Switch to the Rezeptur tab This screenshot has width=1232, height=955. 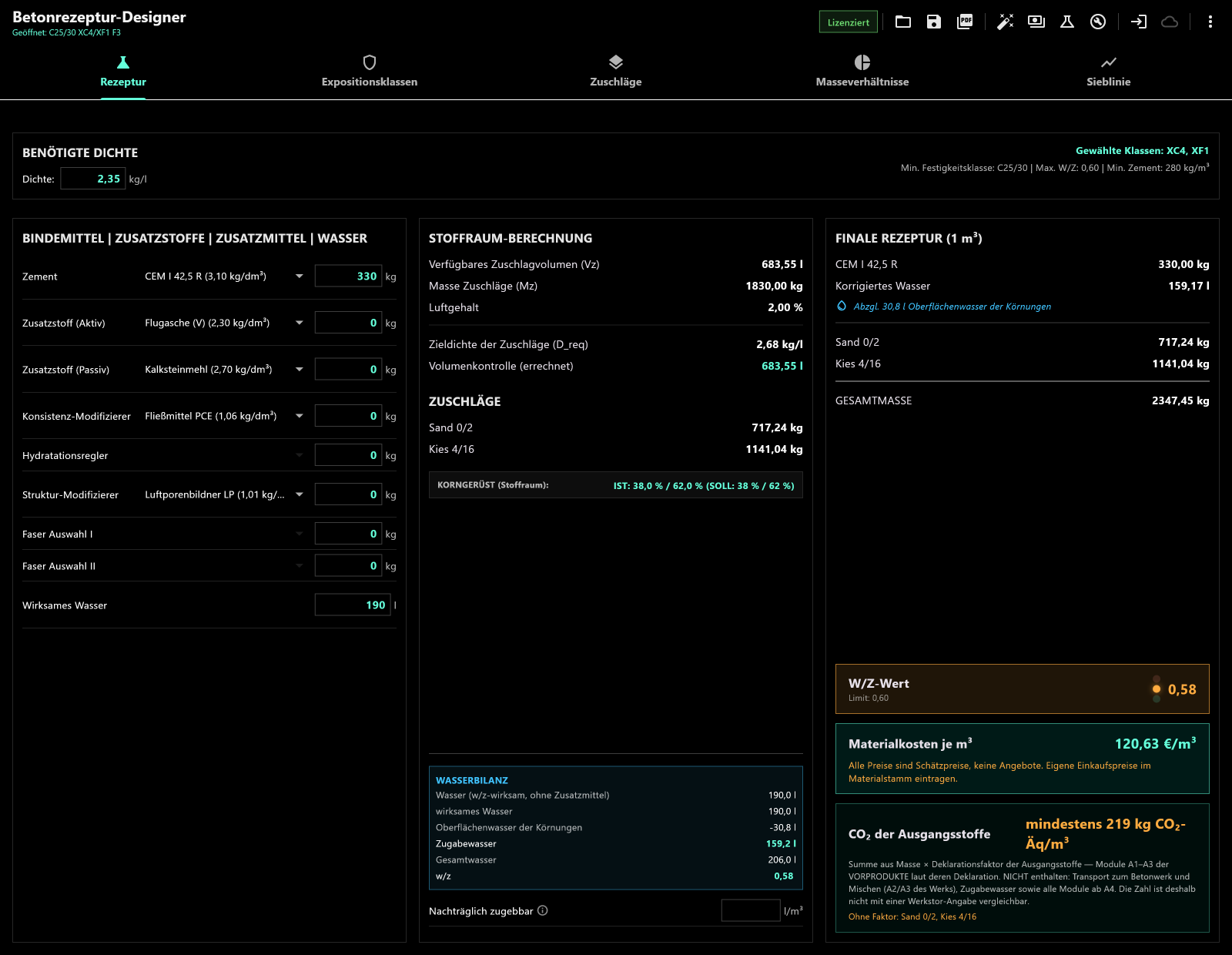(123, 72)
